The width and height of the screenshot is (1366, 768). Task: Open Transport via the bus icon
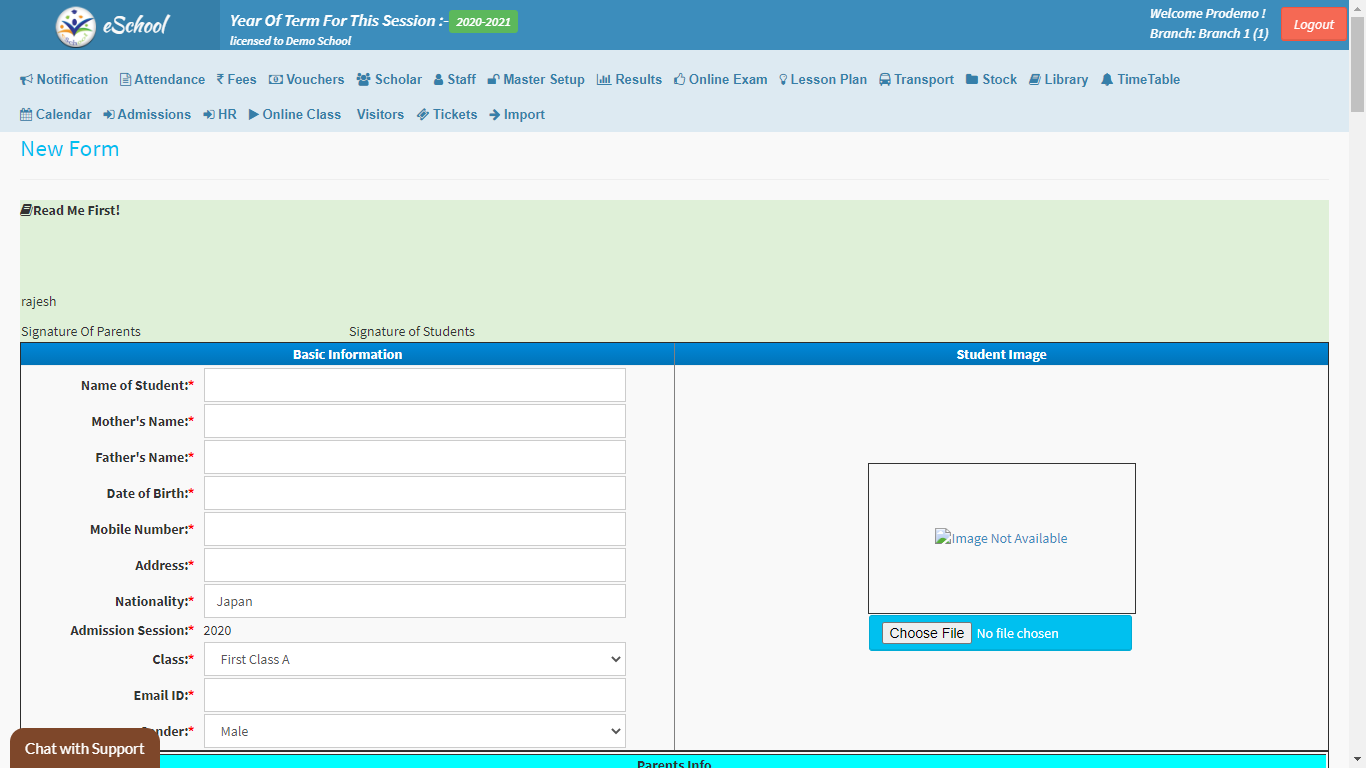[x=885, y=80]
